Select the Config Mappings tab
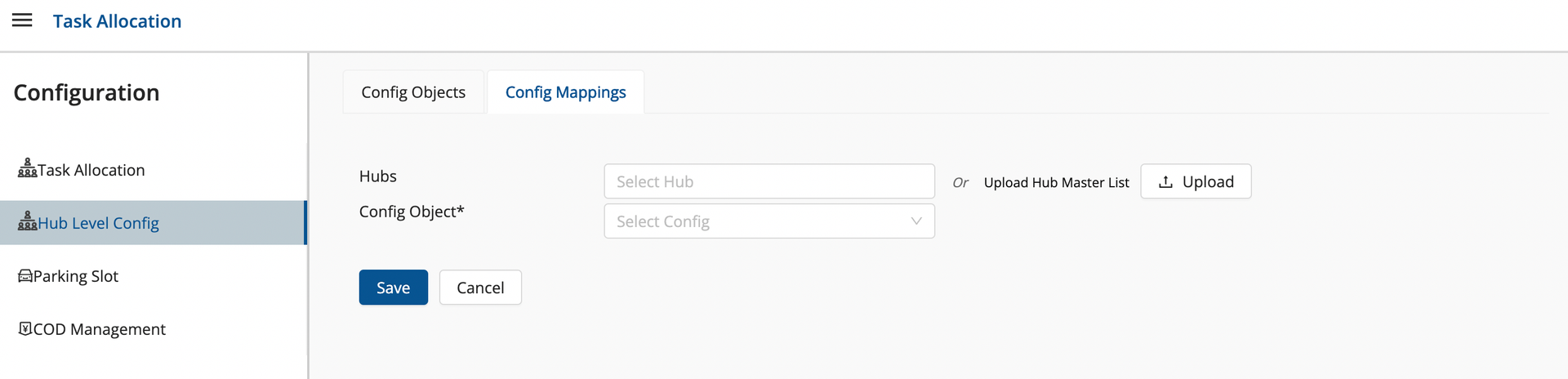This screenshot has height=379, width=1568. (565, 92)
